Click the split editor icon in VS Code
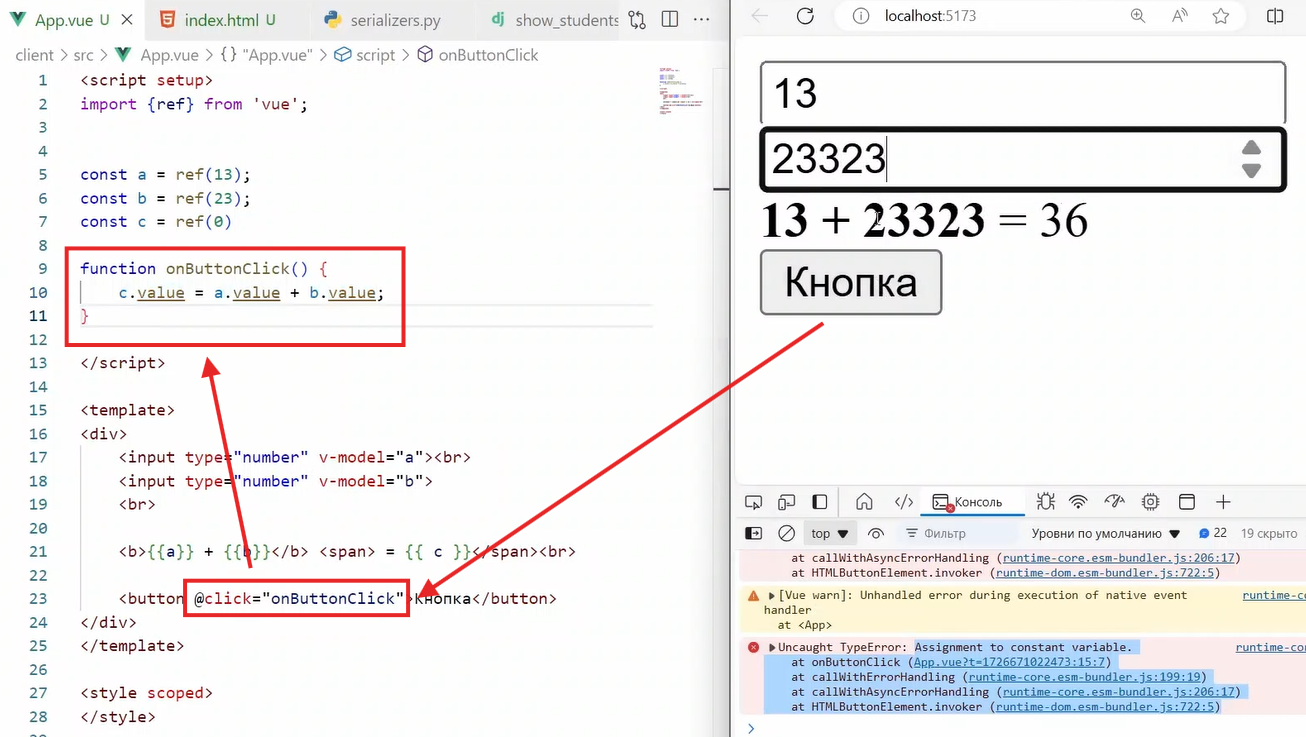 point(670,19)
